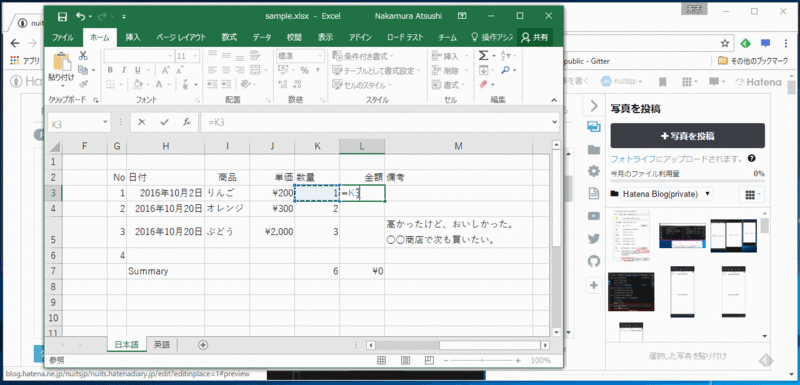Click the Sort and Filter A-Z icon
The width and height of the screenshot is (800, 385).
(506, 56)
